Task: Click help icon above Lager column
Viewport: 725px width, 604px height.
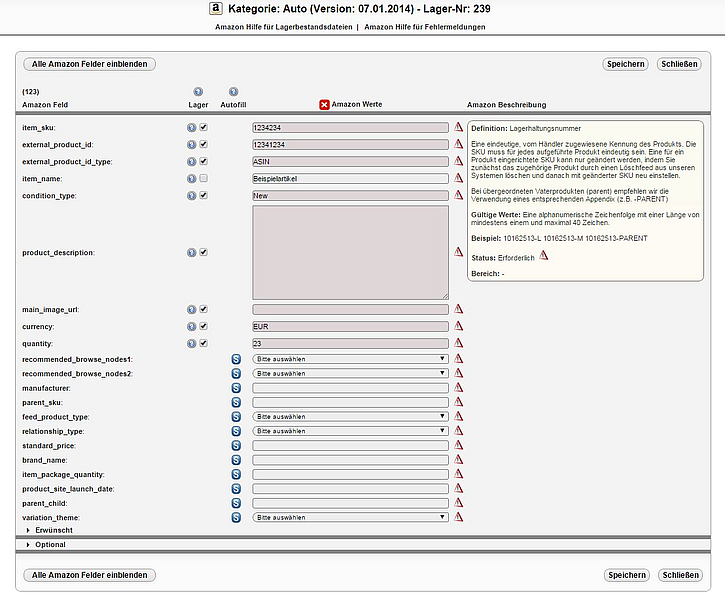Action: 198,92
